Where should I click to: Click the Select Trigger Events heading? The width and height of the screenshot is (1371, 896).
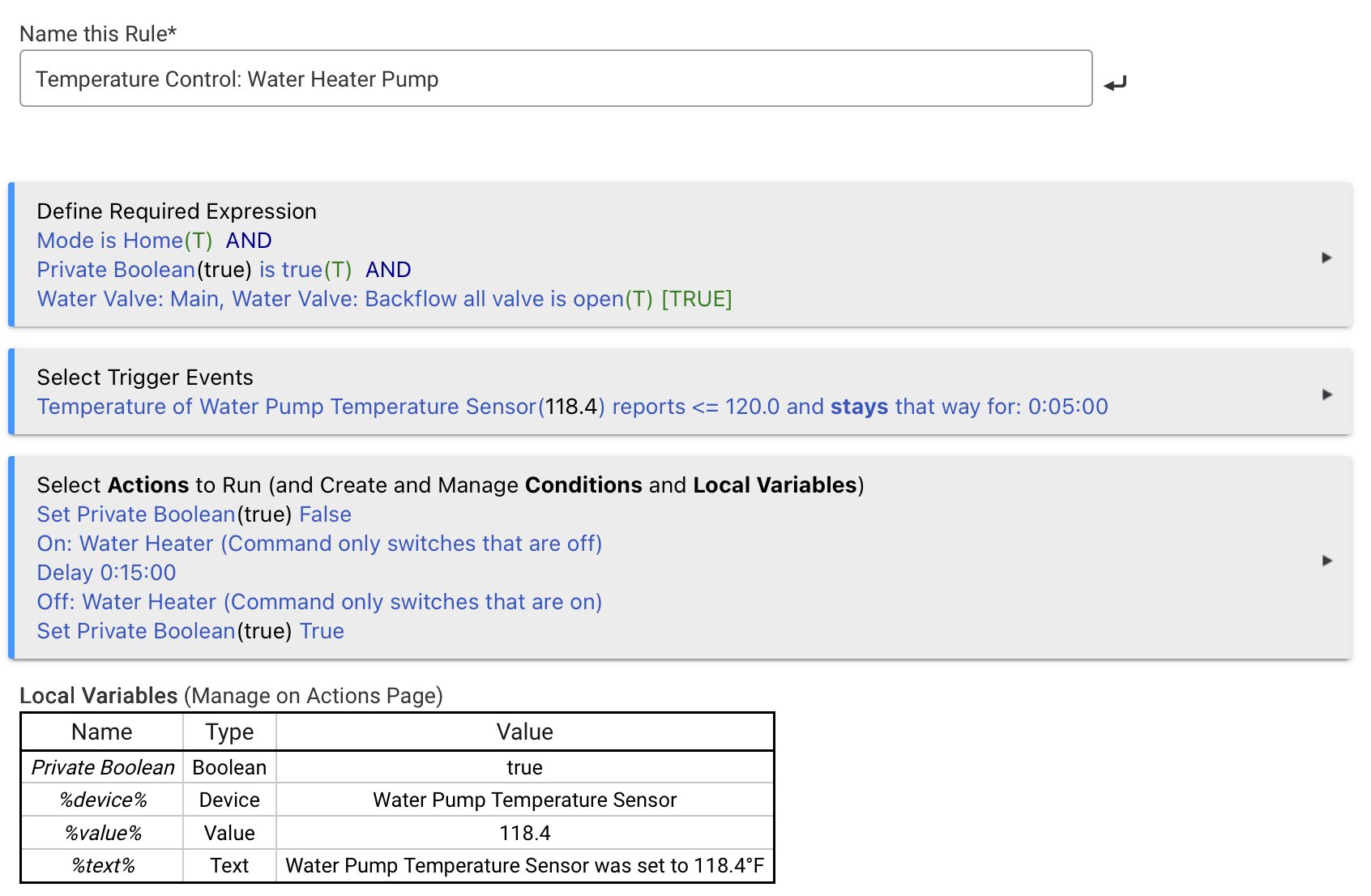tap(145, 378)
